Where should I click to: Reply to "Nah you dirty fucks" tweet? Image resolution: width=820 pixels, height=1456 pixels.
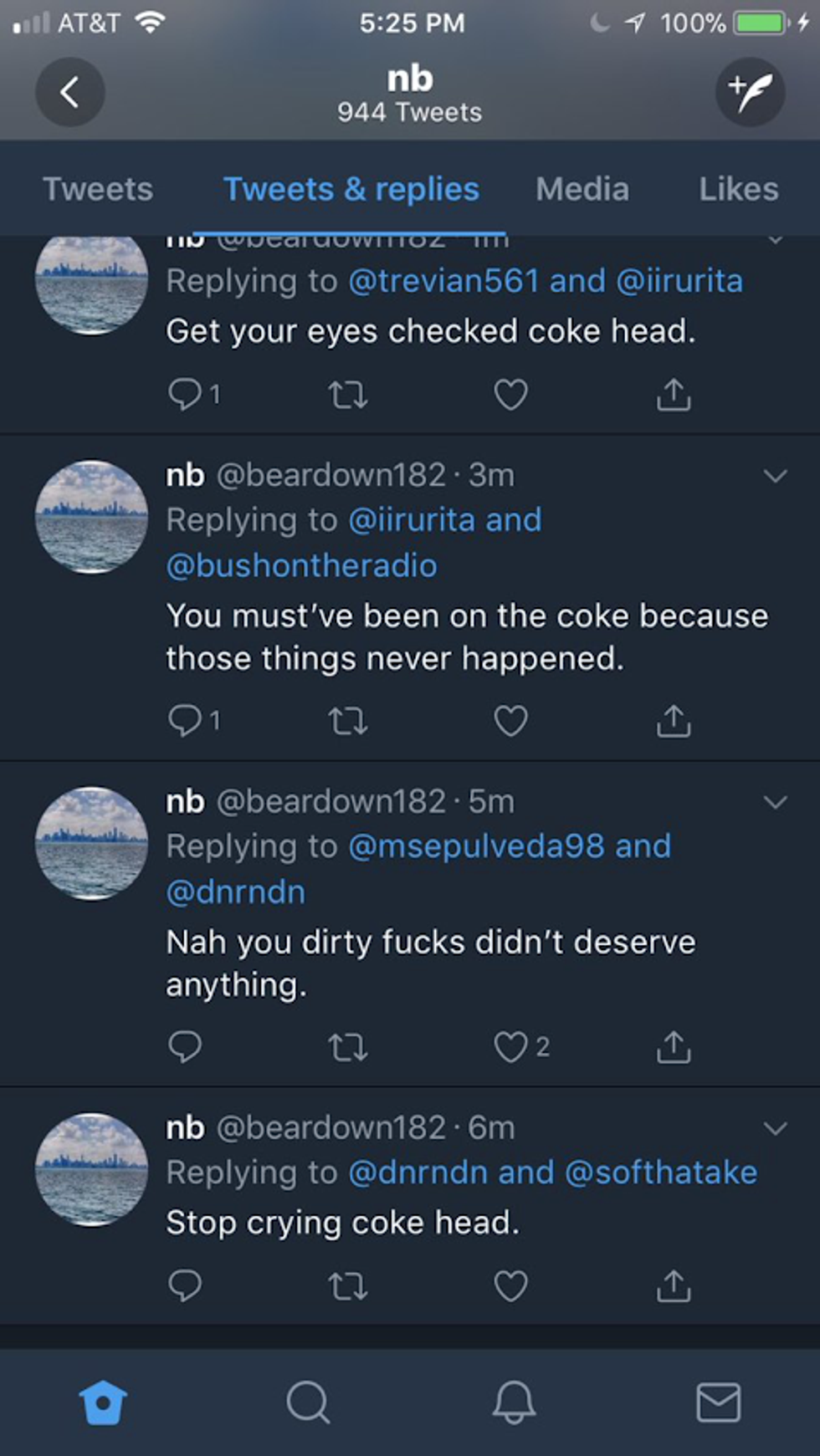185,1047
